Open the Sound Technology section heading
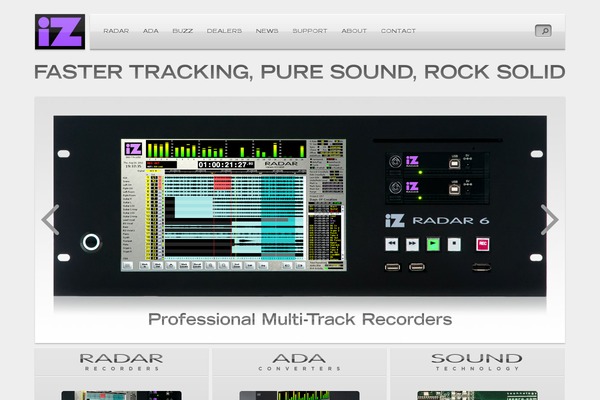 pos(477,362)
